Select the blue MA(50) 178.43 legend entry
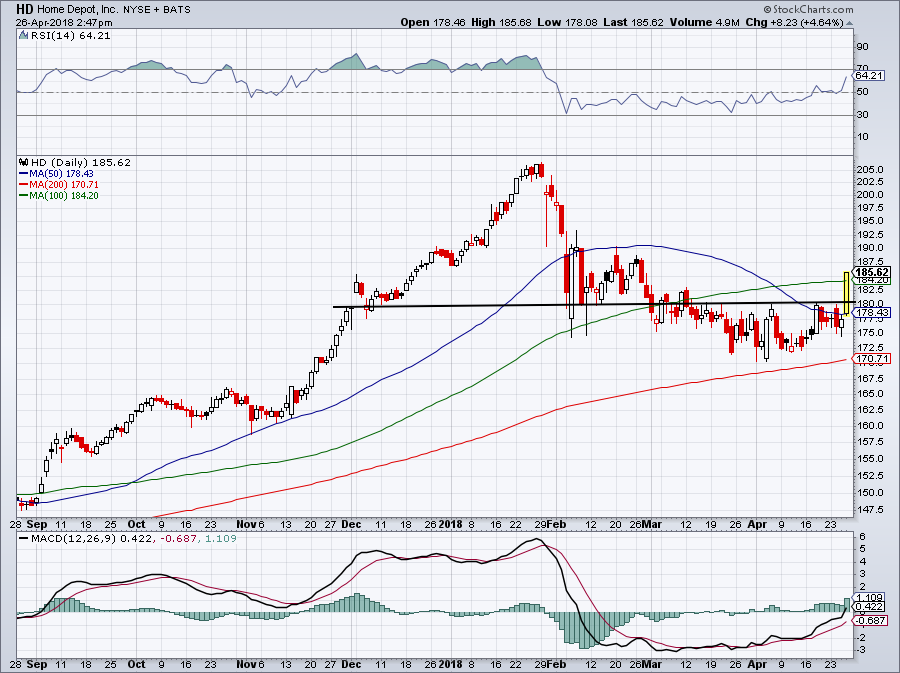Screen dimensions: 900x673 pos(56,173)
